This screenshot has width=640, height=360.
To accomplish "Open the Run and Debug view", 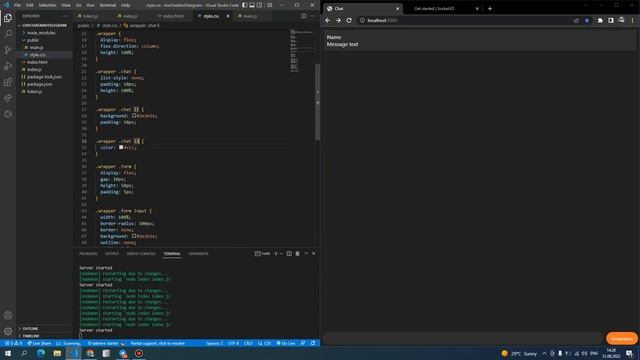I will pos(8,66).
